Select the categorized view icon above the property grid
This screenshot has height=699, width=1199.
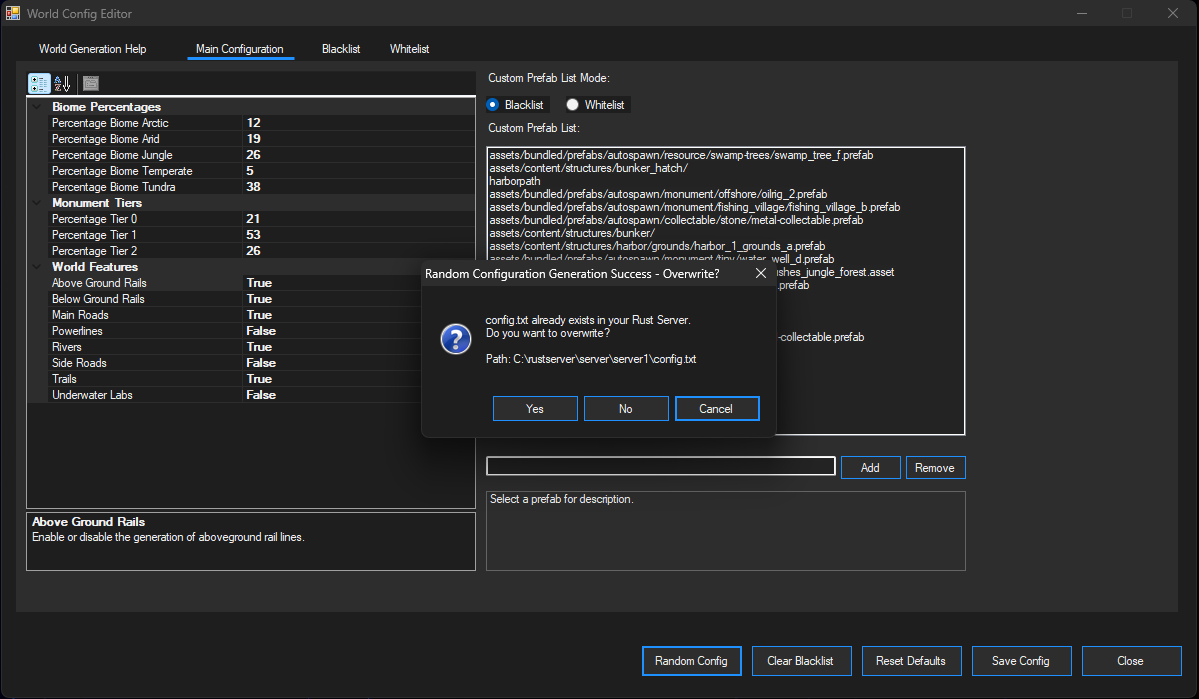point(38,83)
